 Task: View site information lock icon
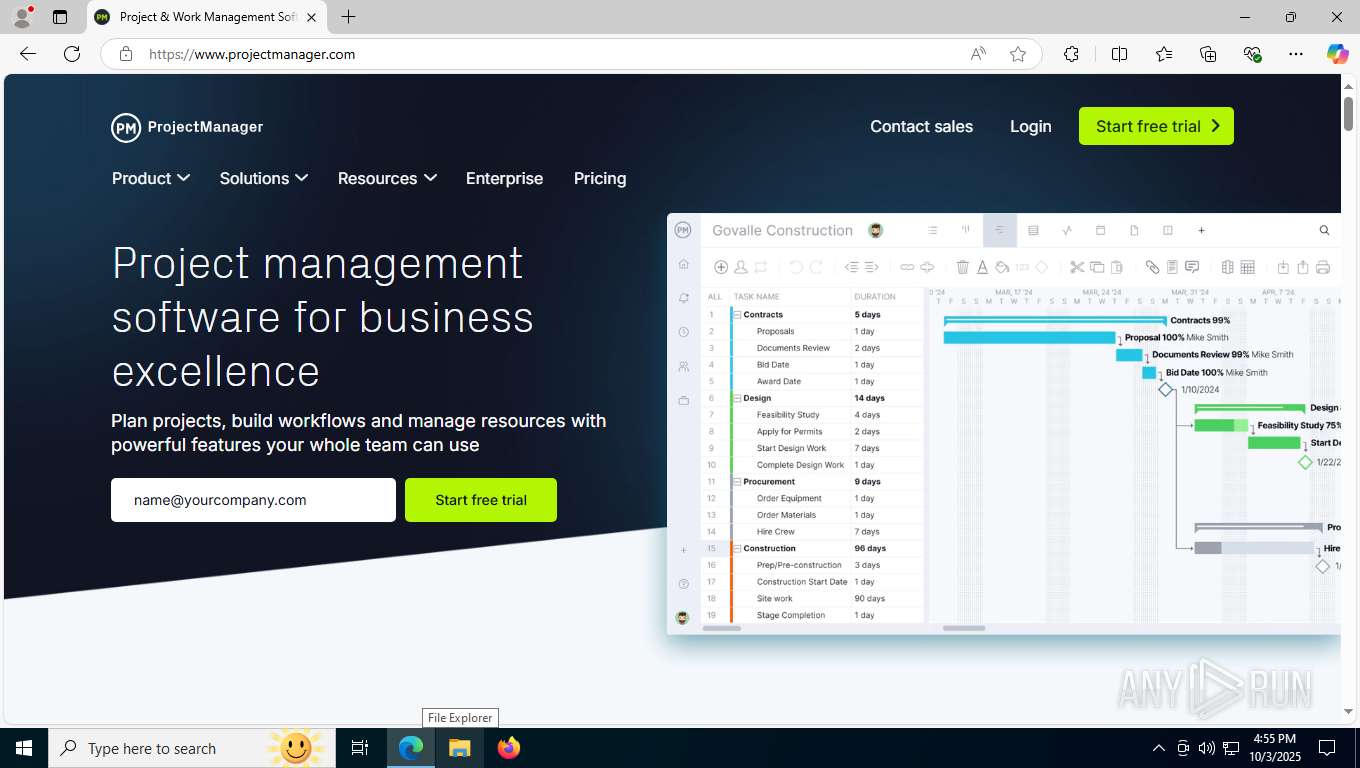[x=126, y=54]
